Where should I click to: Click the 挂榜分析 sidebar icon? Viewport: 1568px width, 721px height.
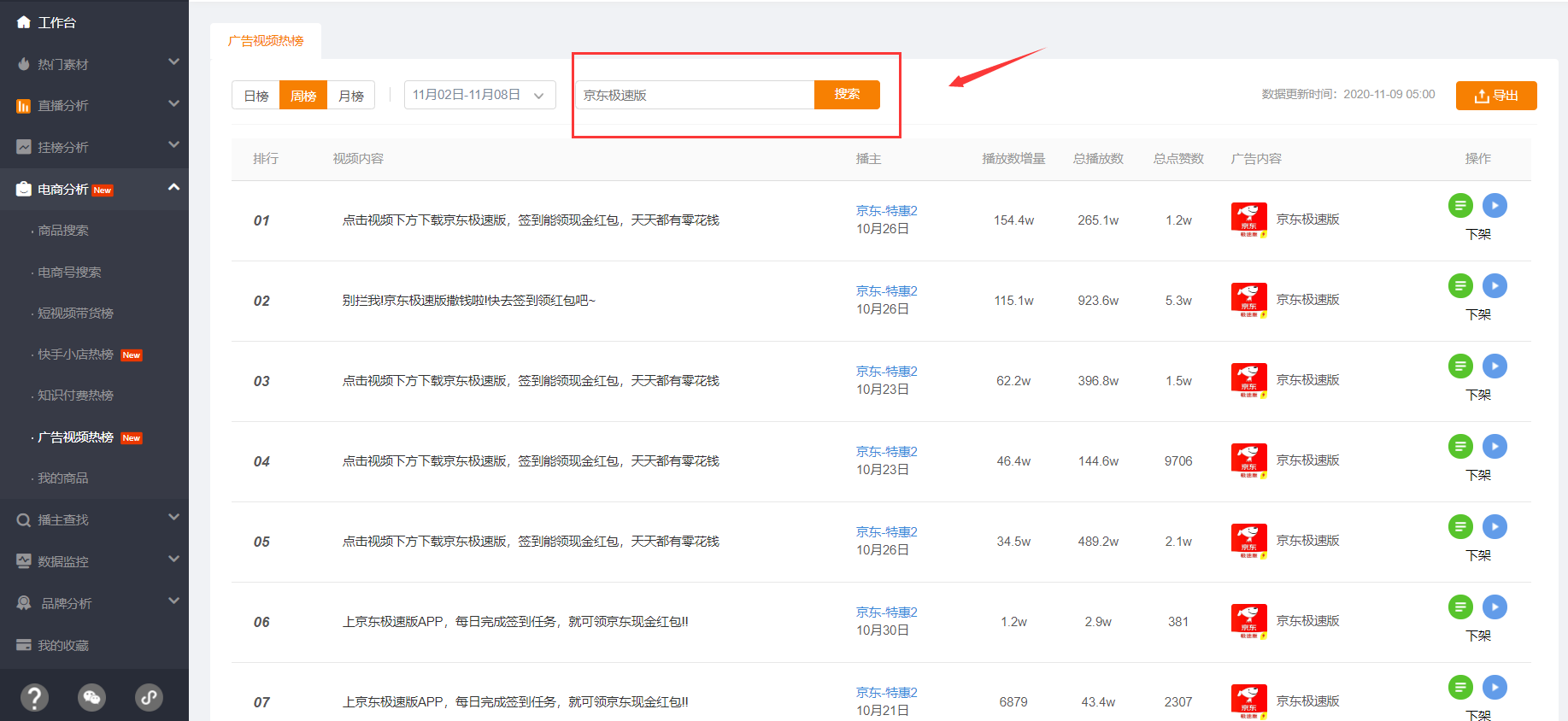24,147
